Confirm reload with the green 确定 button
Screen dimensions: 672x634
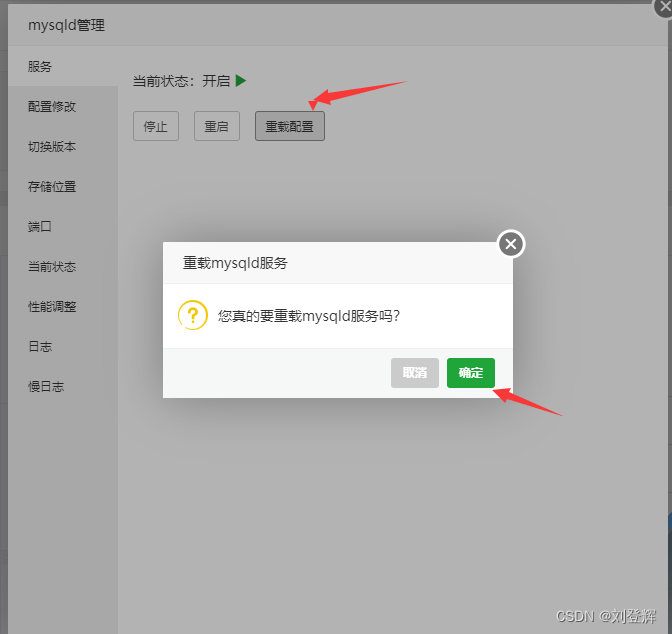pyautogui.click(x=471, y=373)
